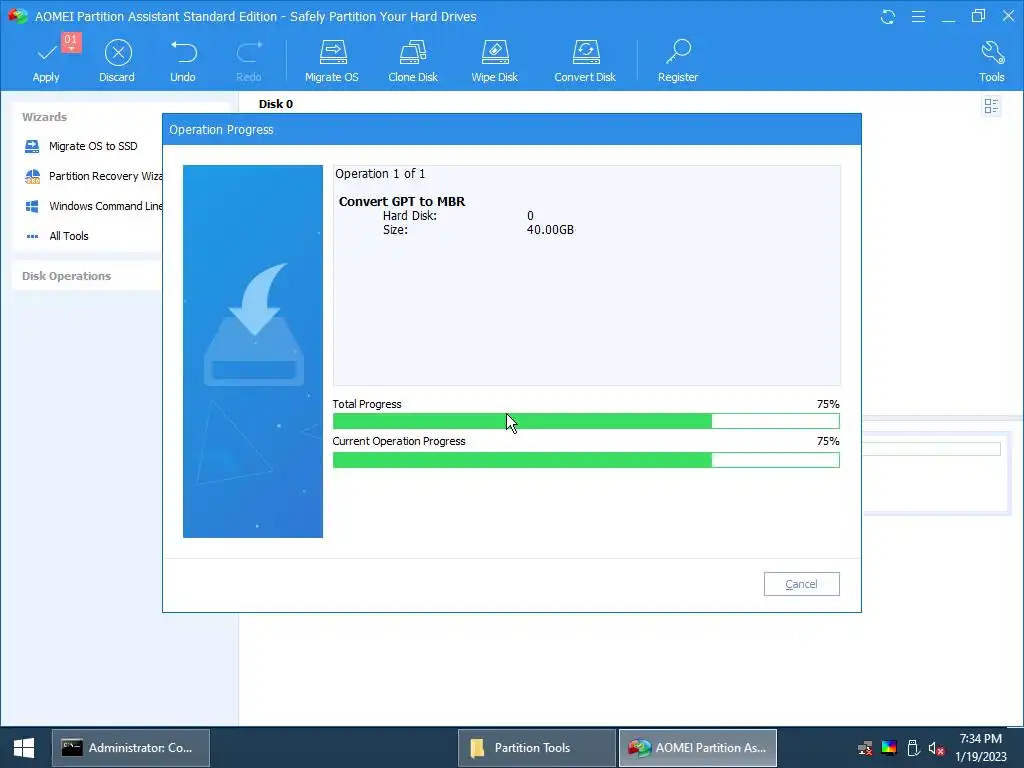Click the Undo arrow icon
Image resolution: width=1024 pixels, height=768 pixels.
(184, 52)
